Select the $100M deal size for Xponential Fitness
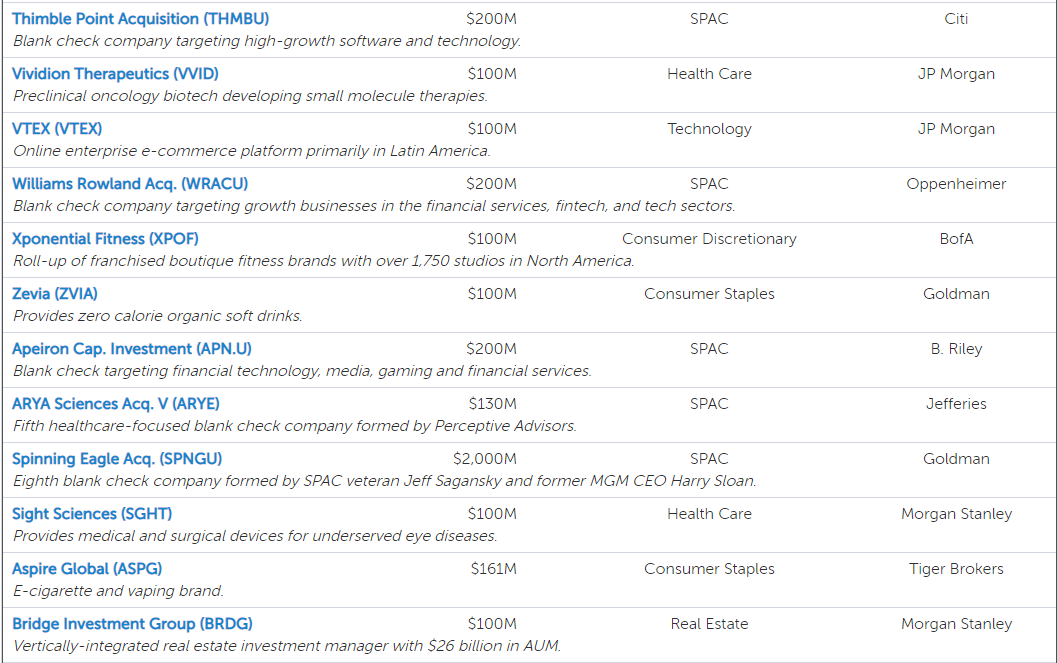 pyautogui.click(x=492, y=239)
